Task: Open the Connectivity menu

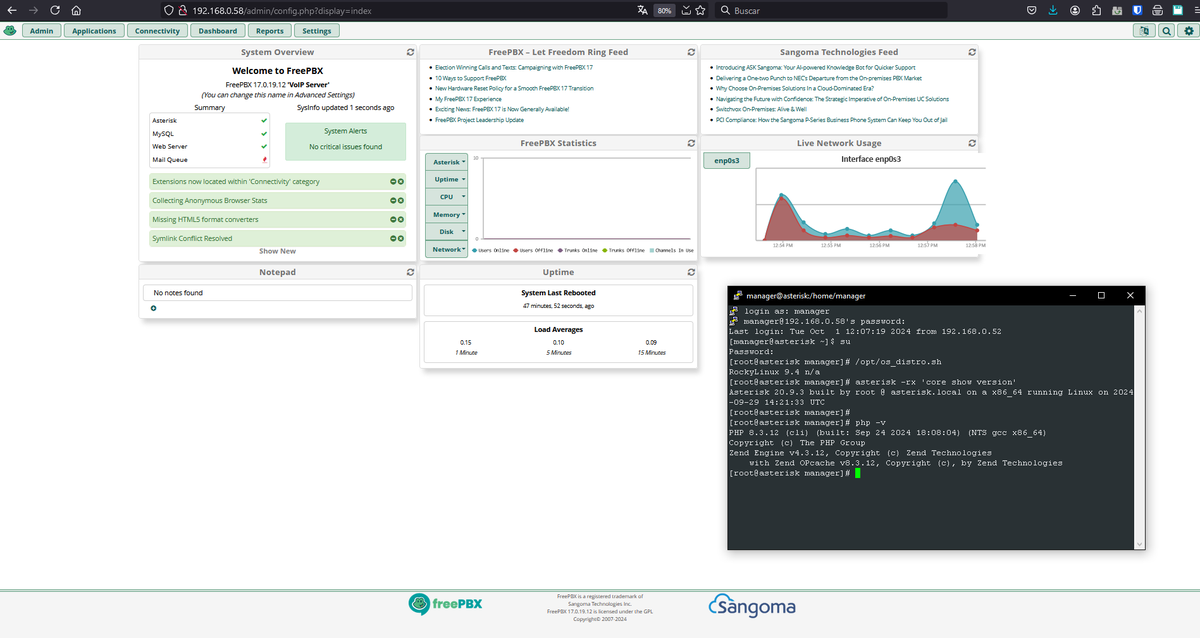Action: (158, 31)
